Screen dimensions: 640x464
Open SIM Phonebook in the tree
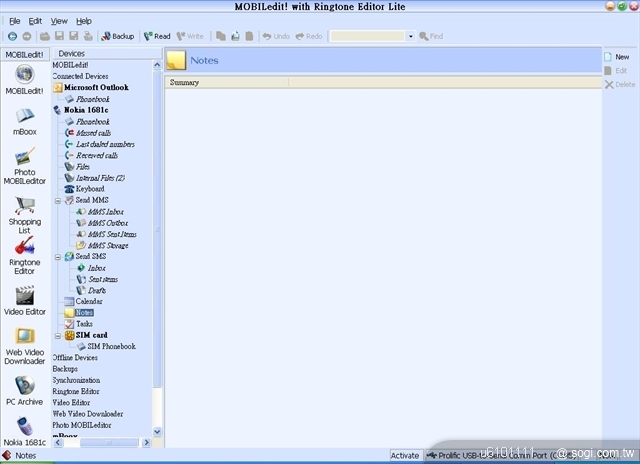click(x=111, y=346)
